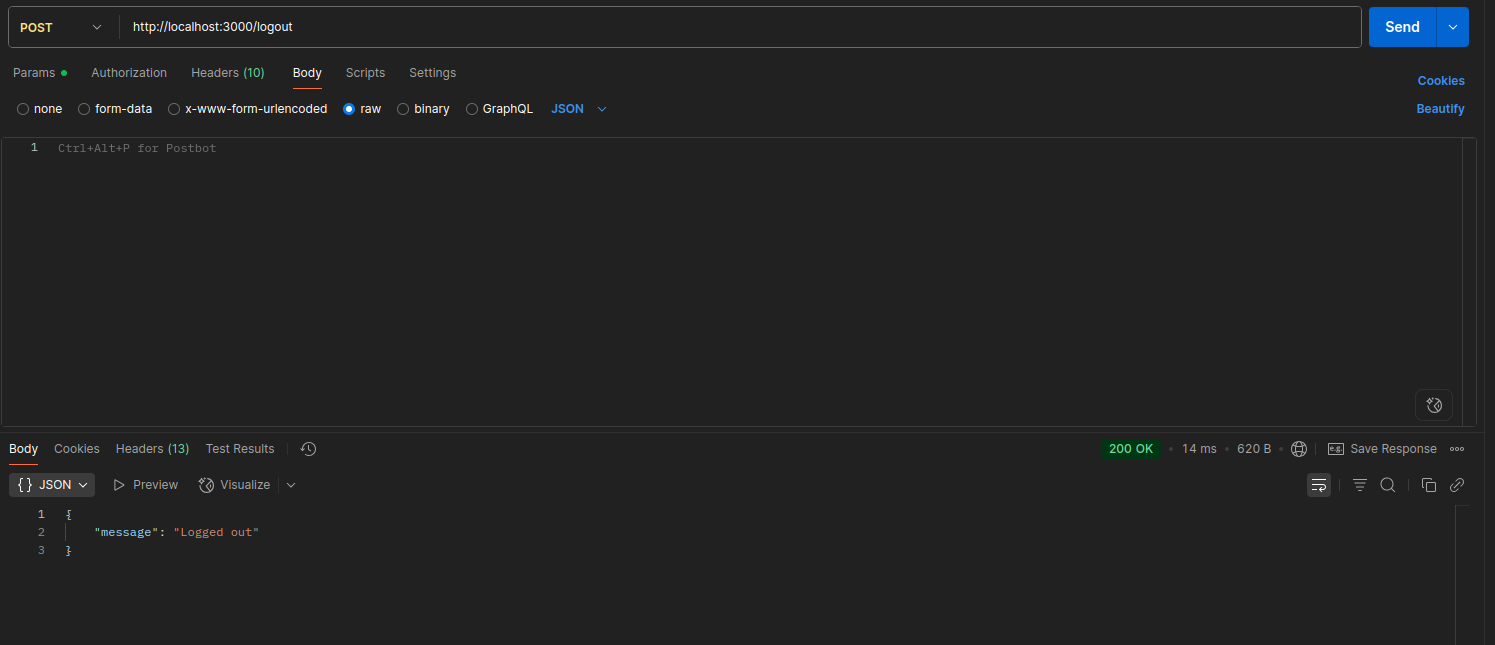Click the 200 OK status badge
The width and height of the screenshot is (1495, 645).
1131,449
